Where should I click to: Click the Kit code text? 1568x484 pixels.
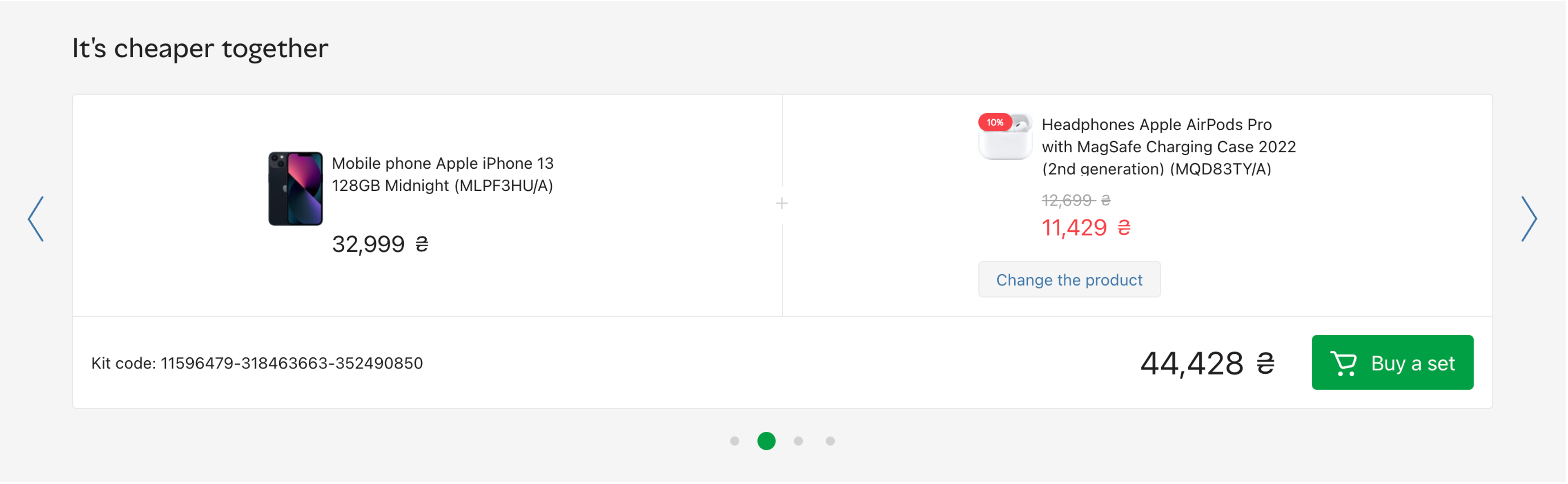tap(257, 364)
